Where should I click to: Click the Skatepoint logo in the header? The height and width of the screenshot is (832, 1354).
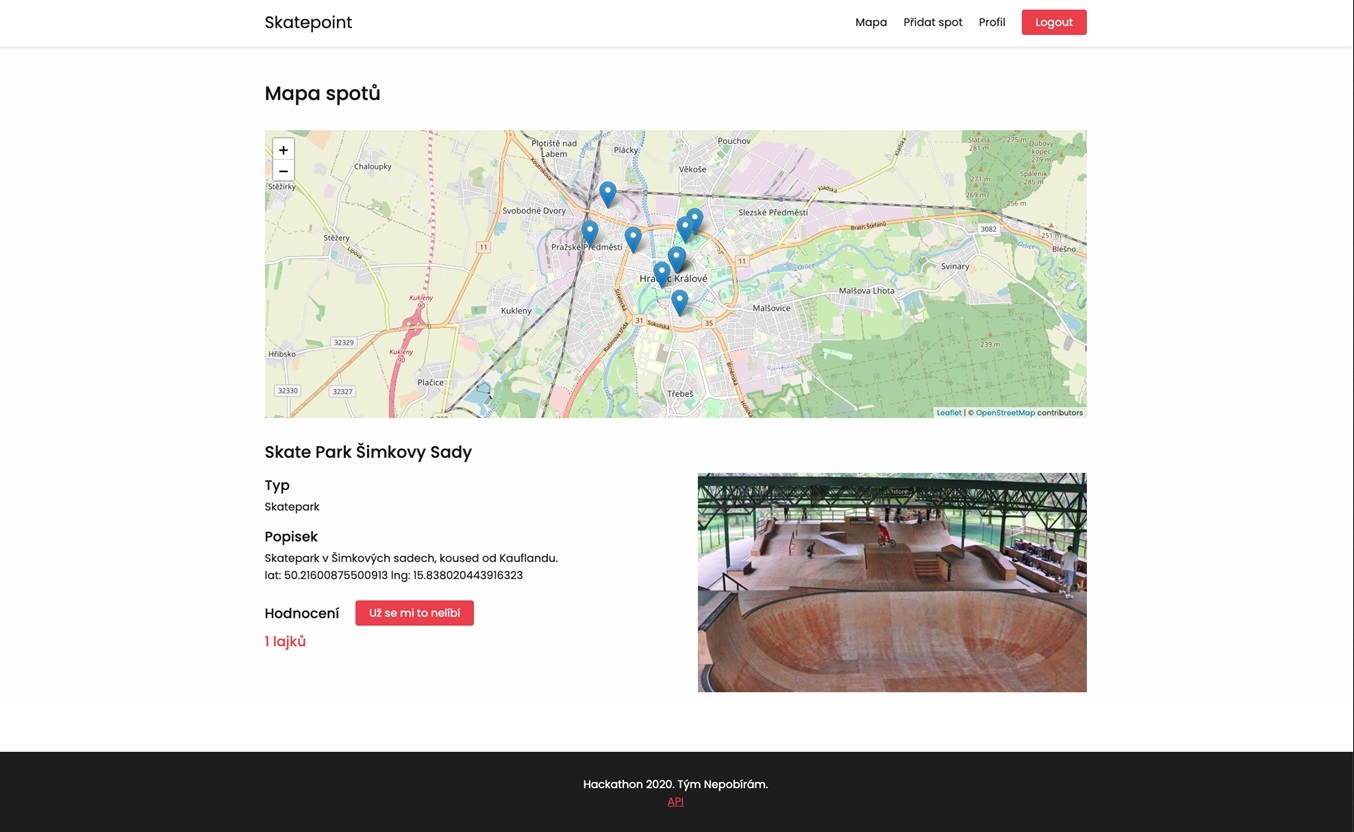point(308,22)
